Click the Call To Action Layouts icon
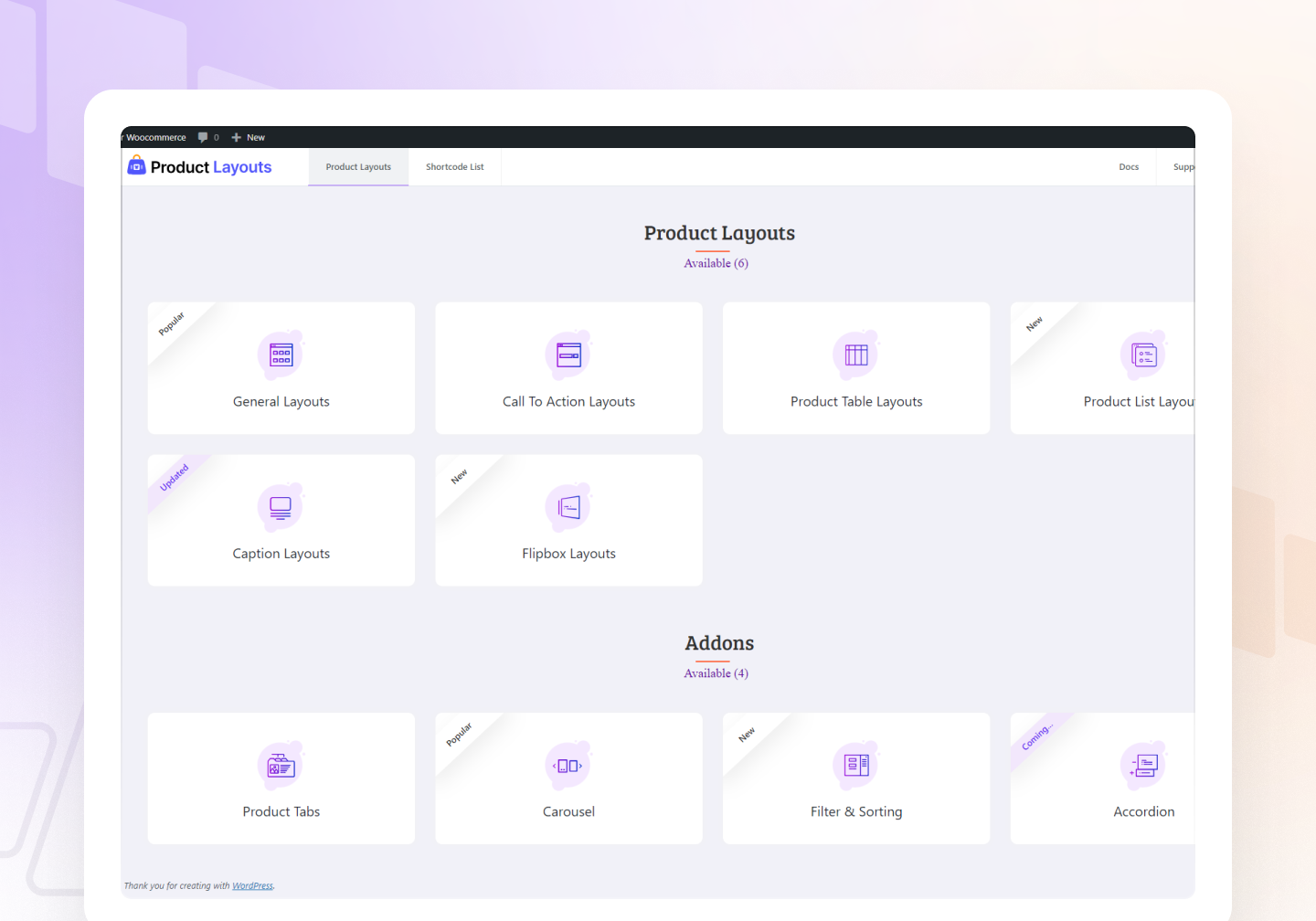 pyautogui.click(x=568, y=355)
